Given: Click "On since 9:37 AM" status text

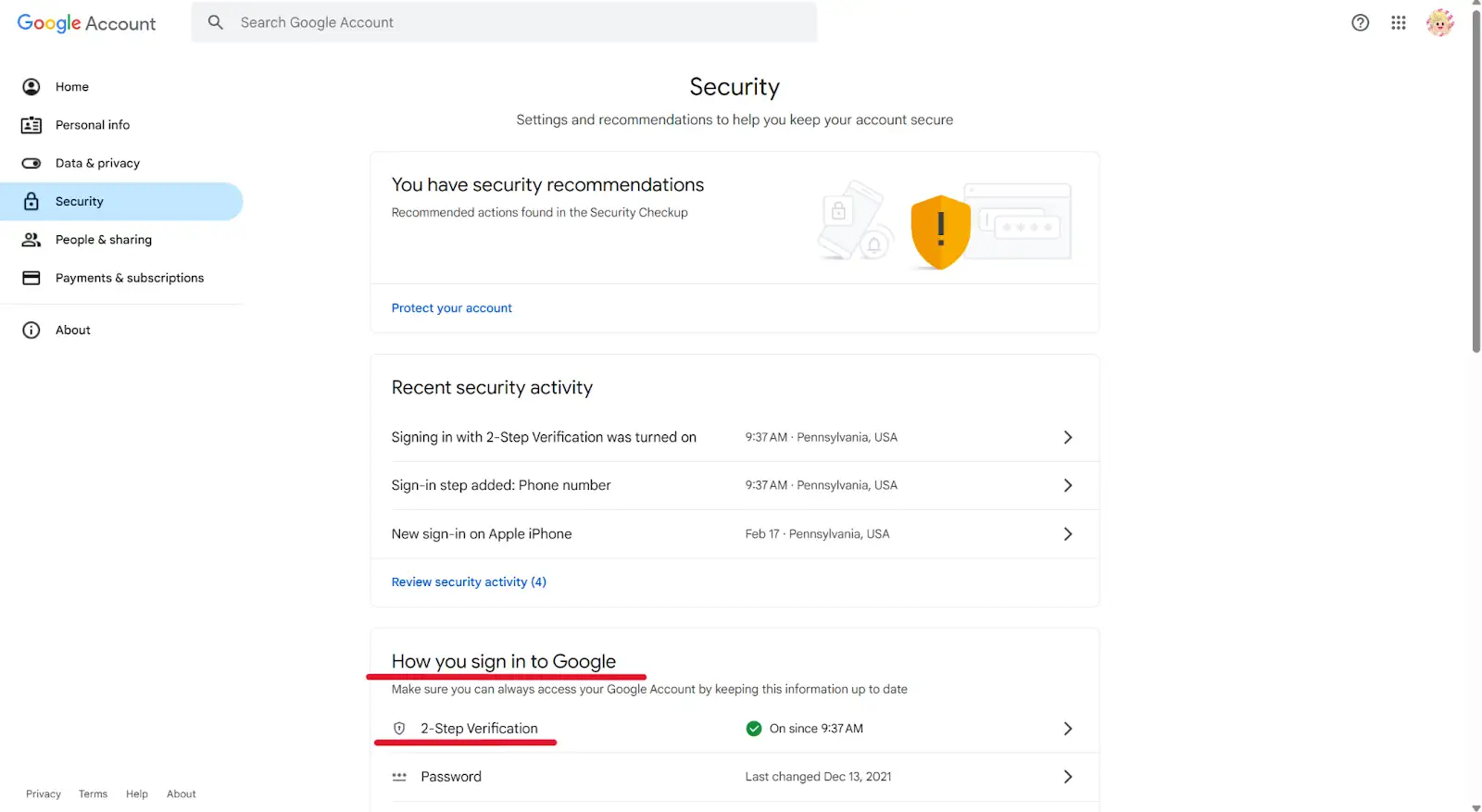Looking at the screenshot, I should [816, 729].
